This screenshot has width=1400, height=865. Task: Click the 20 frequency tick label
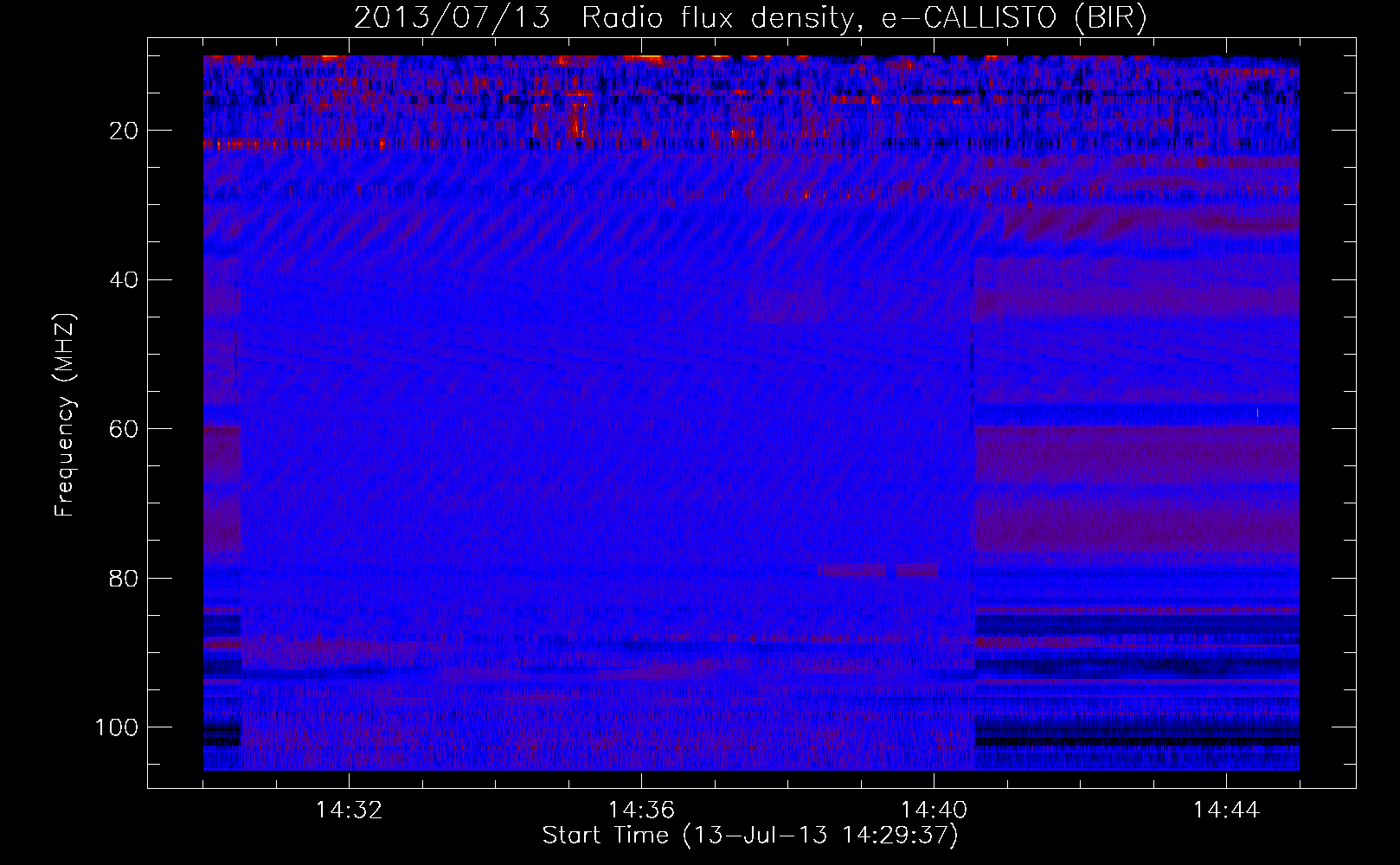click(125, 131)
